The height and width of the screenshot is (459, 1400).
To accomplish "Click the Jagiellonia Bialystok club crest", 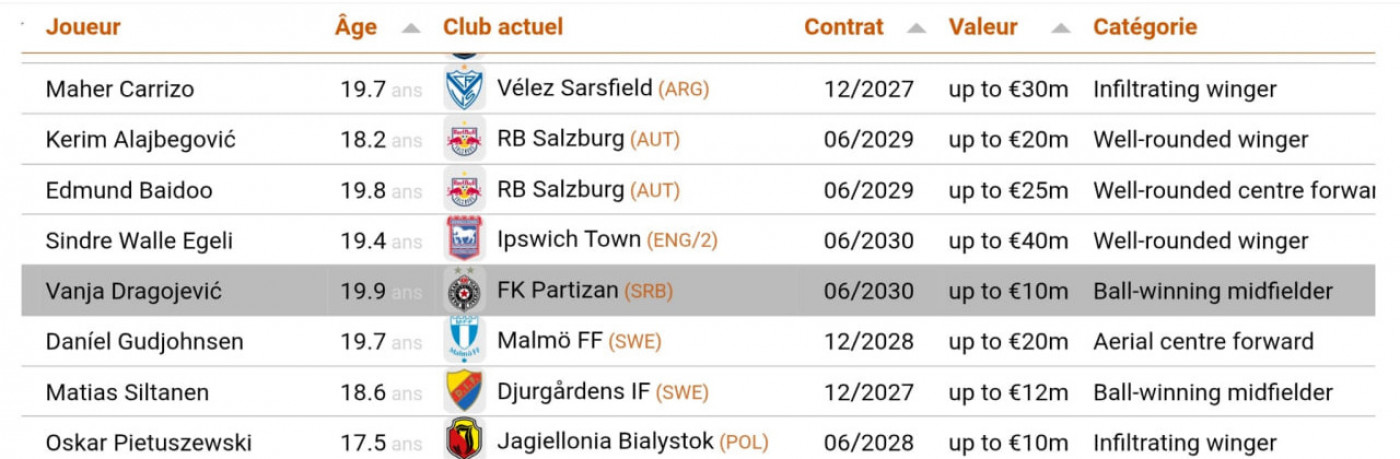I will (x=464, y=441).
